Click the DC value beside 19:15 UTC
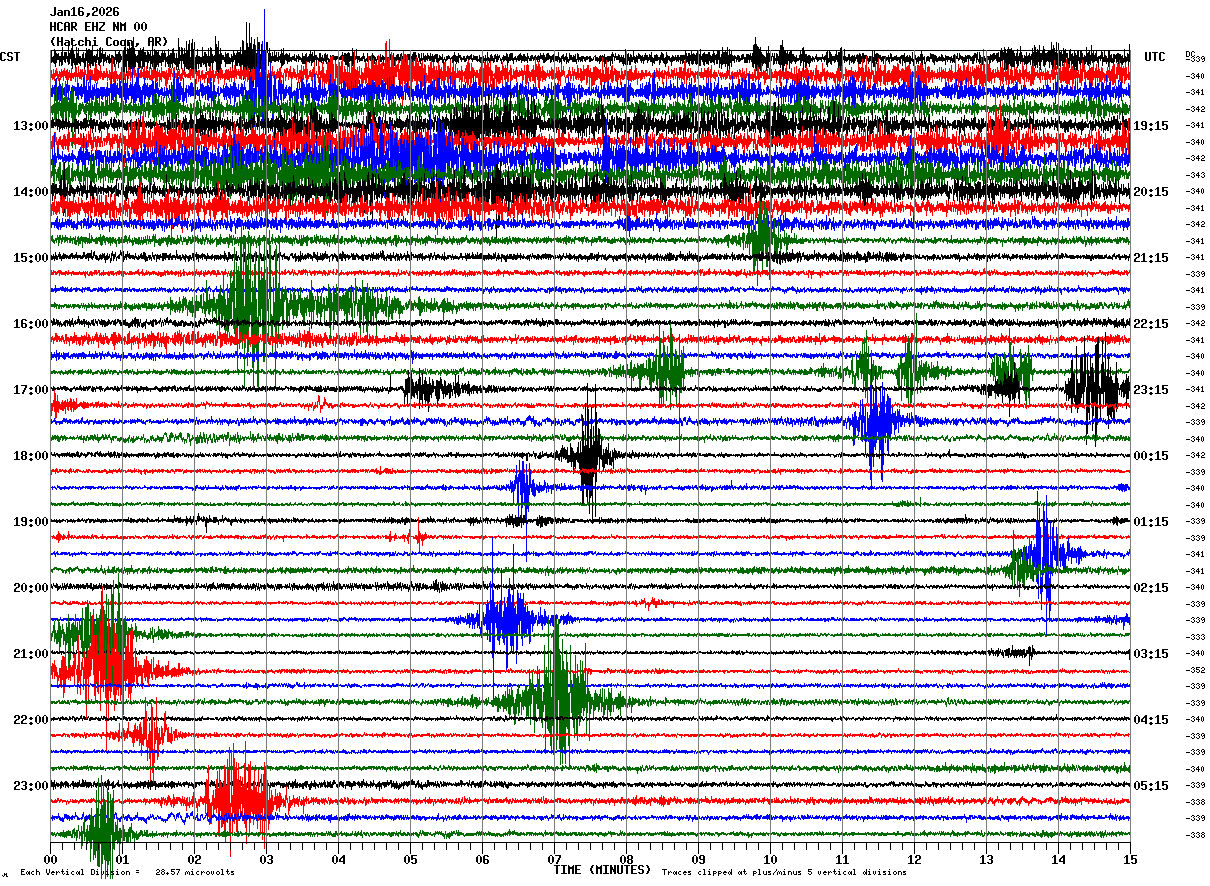 tap(1195, 126)
